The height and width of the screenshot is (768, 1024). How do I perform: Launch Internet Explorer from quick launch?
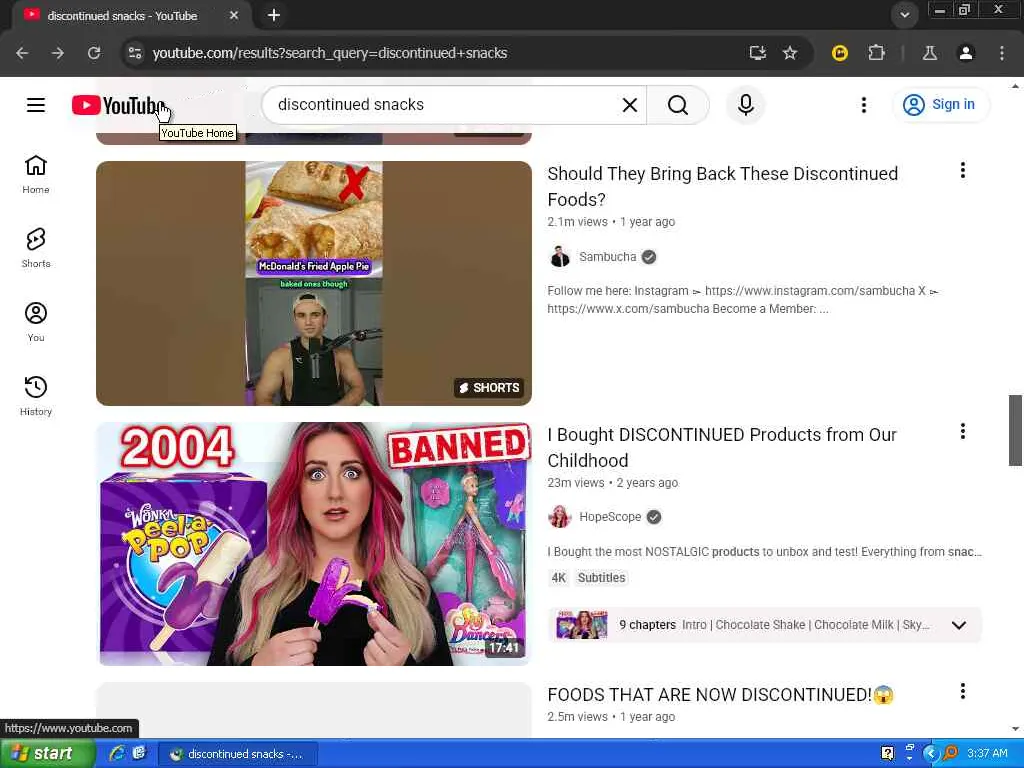click(x=117, y=753)
